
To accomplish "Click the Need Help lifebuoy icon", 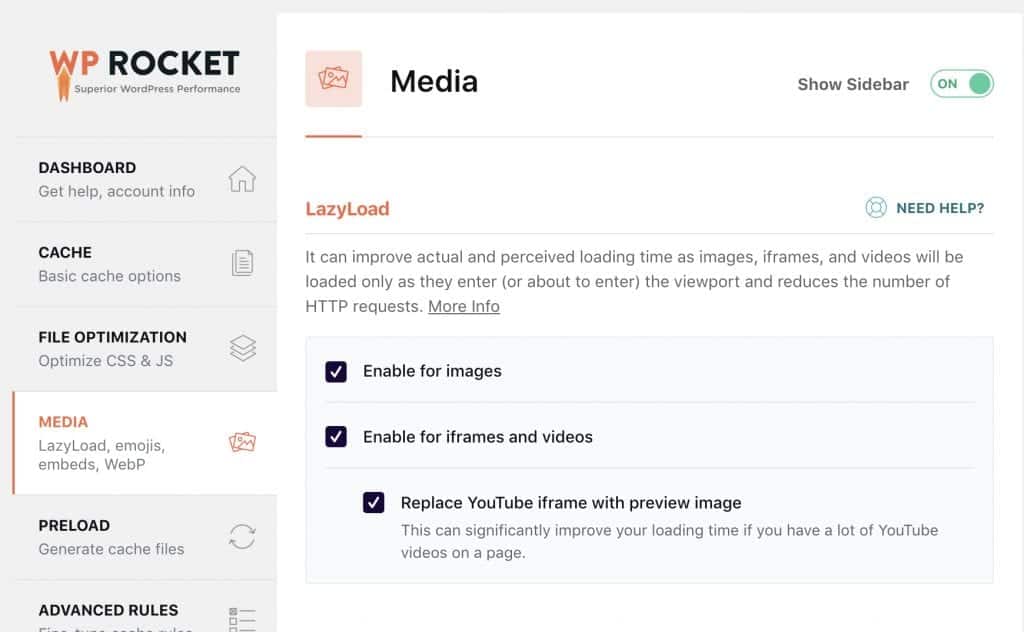I will [x=876, y=208].
